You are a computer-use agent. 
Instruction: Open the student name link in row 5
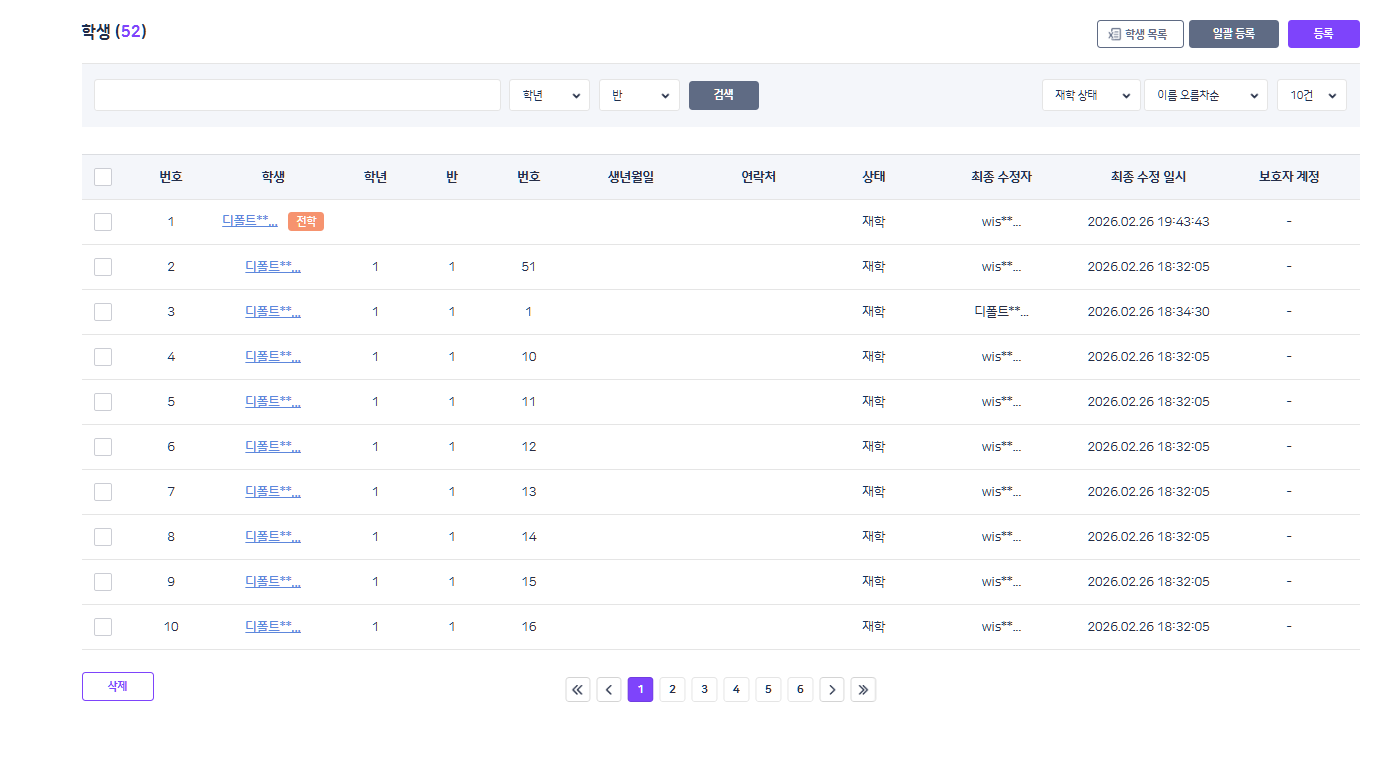click(273, 402)
